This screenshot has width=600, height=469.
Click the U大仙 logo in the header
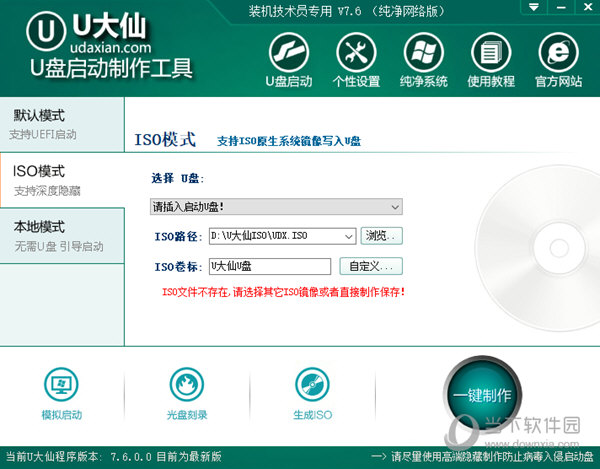pyautogui.click(x=46, y=31)
